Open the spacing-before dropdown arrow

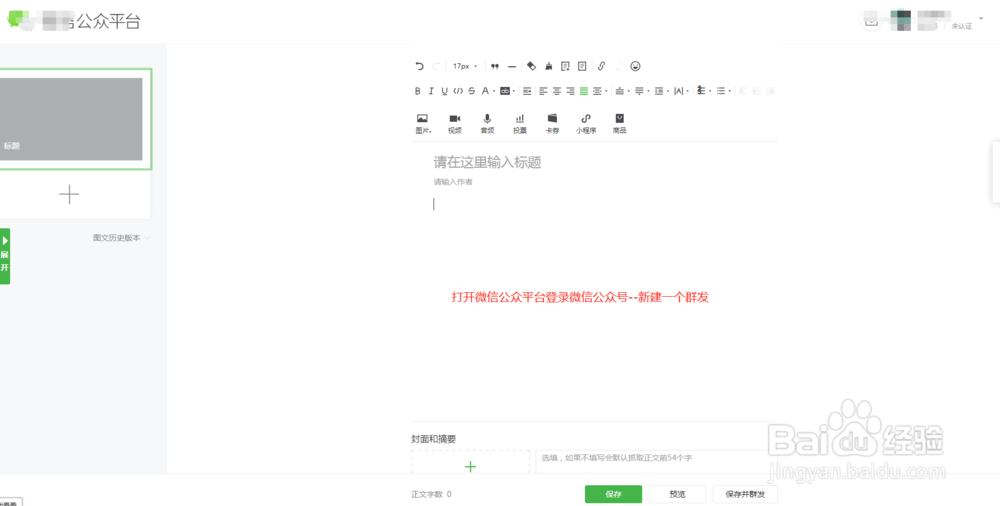pyautogui.click(x=628, y=91)
